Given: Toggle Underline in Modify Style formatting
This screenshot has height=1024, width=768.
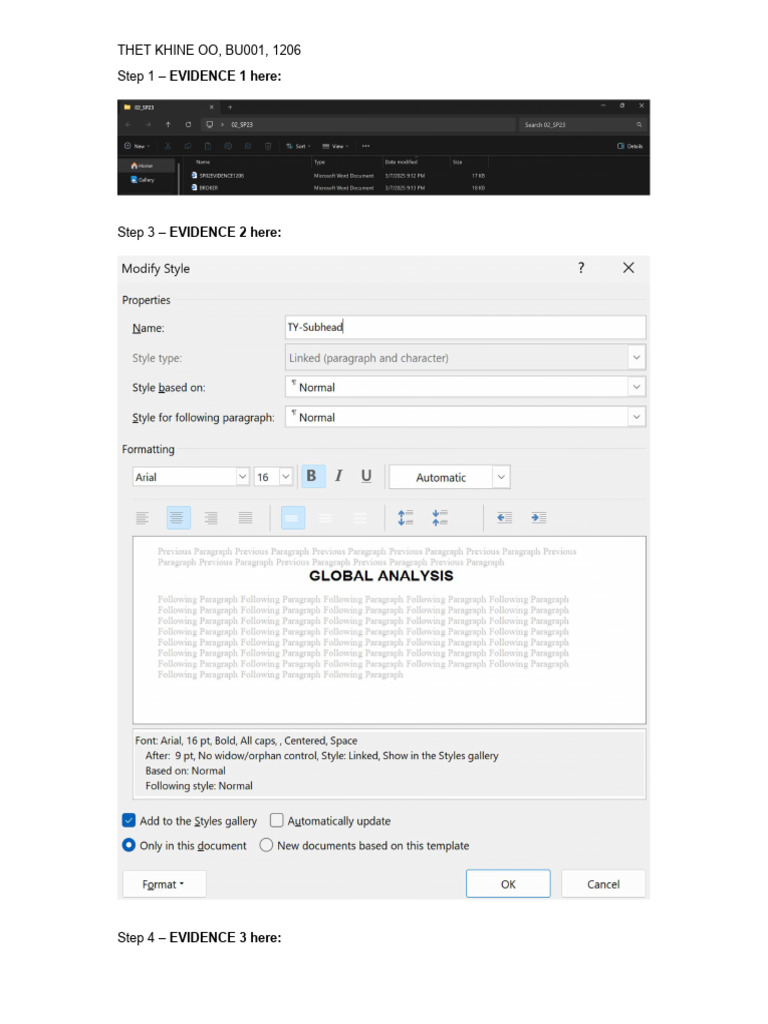Looking at the screenshot, I should [x=366, y=476].
